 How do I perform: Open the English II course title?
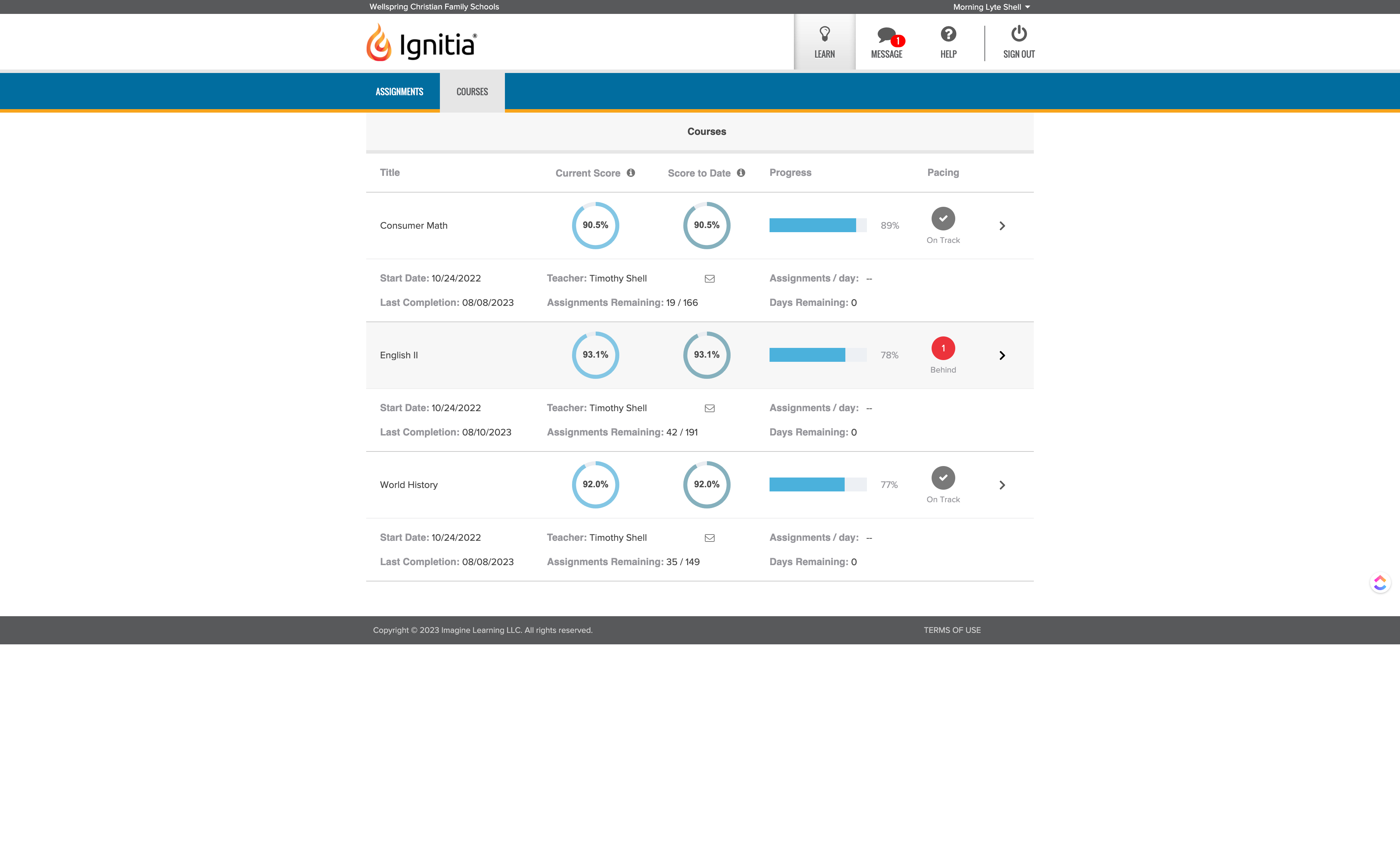[x=399, y=356]
